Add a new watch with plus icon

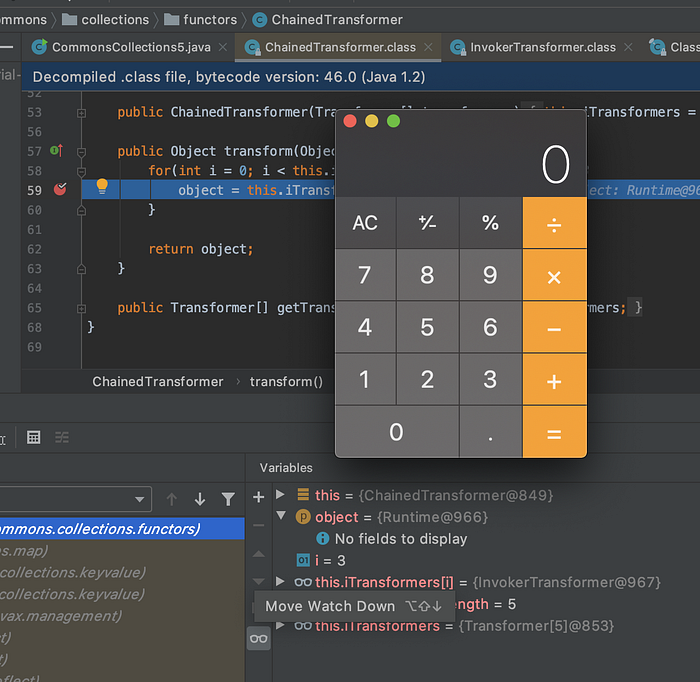click(x=258, y=497)
